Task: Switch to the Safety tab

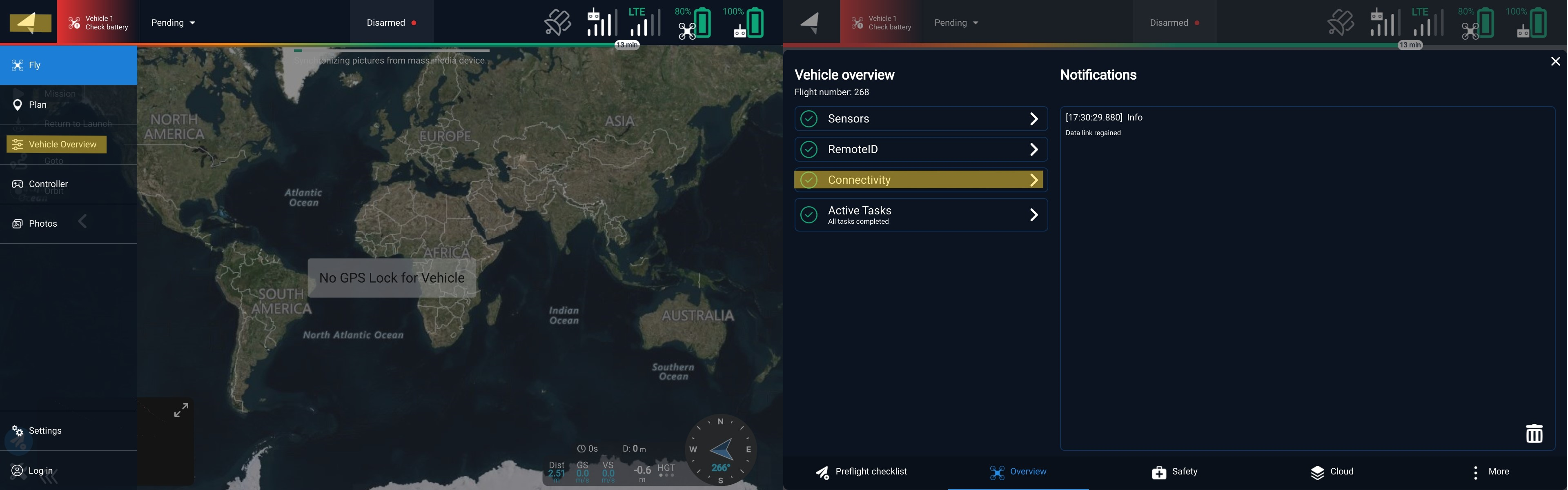Action: point(1175,472)
